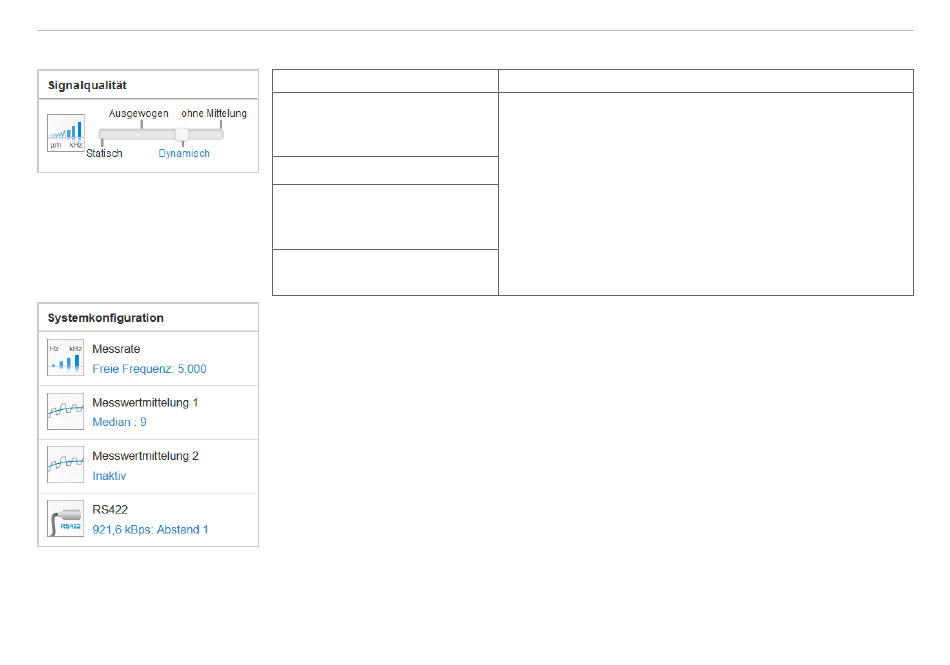Click the RS422 label
The width and height of the screenshot is (950, 665).
tap(110, 510)
